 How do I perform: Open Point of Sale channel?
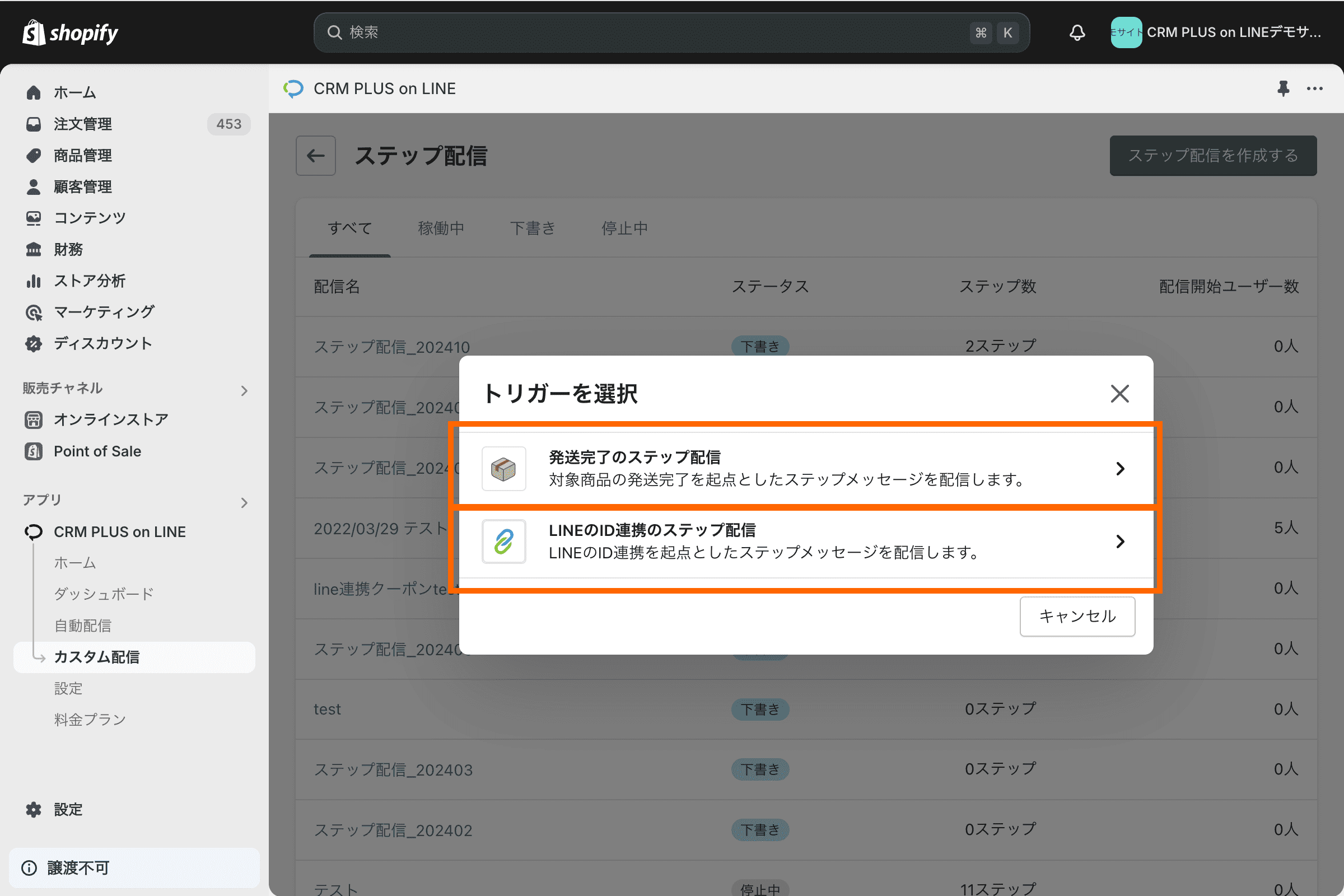[96, 451]
